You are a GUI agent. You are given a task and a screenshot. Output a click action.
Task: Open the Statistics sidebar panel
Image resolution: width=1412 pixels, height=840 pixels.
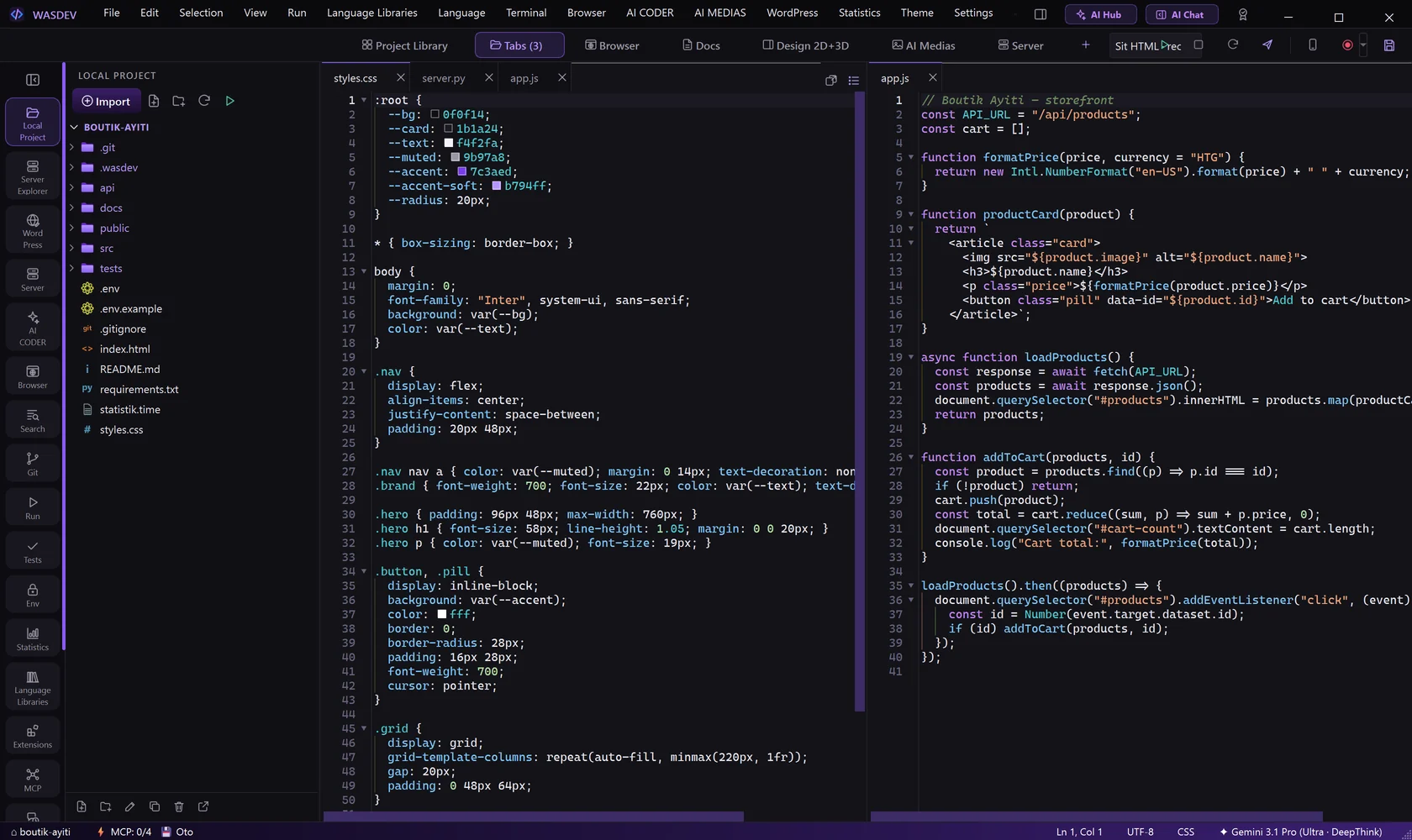click(x=33, y=638)
